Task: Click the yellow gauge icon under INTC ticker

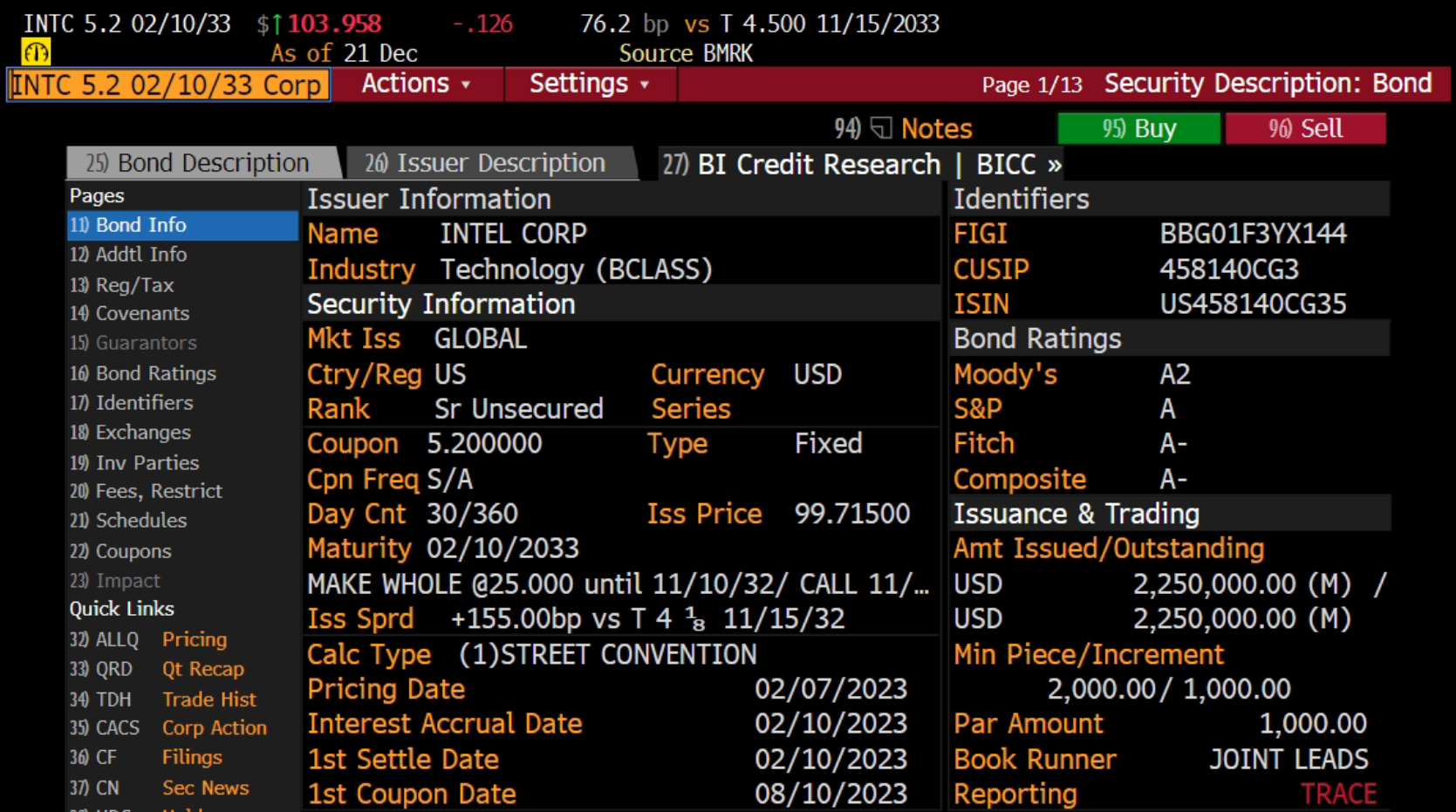Action: [x=36, y=53]
